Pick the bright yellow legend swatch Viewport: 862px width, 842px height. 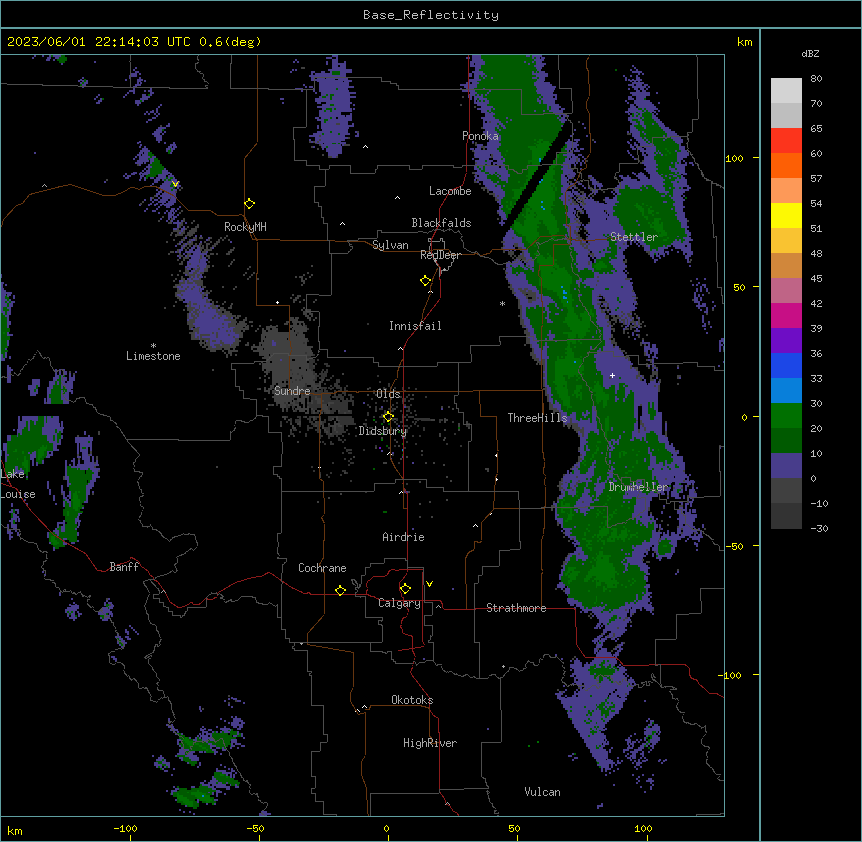786,215
